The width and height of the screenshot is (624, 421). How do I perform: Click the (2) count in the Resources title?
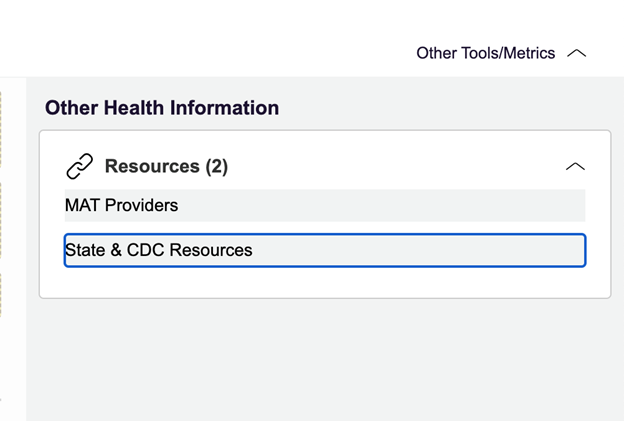pos(217,167)
